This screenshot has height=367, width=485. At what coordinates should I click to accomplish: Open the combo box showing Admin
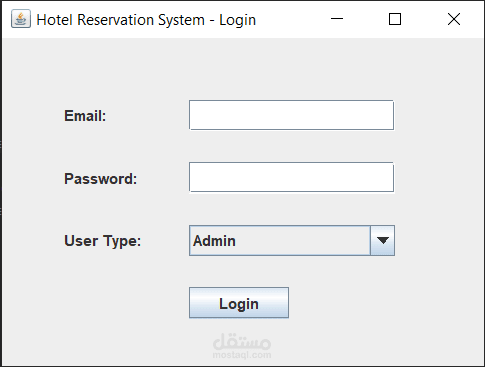(x=292, y=240)
